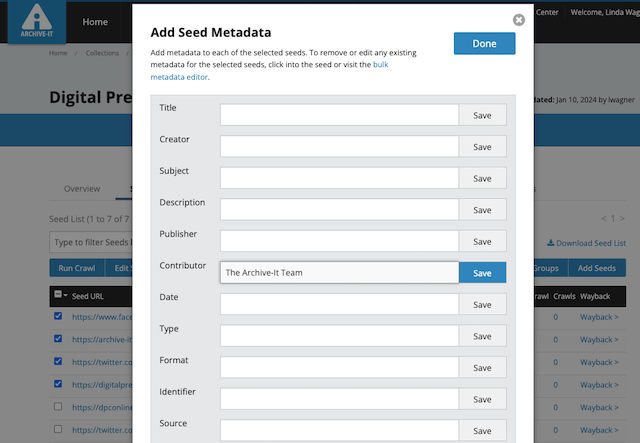The height and width of the screenshot is (443, 640).
Task: Switch to the Overview tab
Action: click(x=82, y=189)
